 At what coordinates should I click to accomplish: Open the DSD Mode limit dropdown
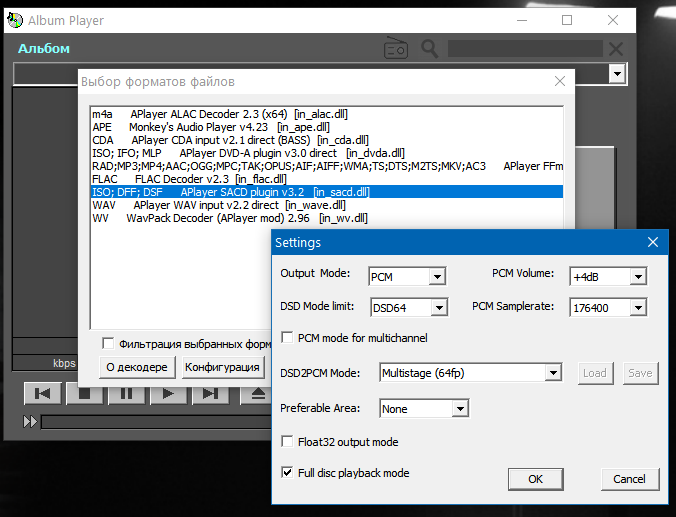439,307
